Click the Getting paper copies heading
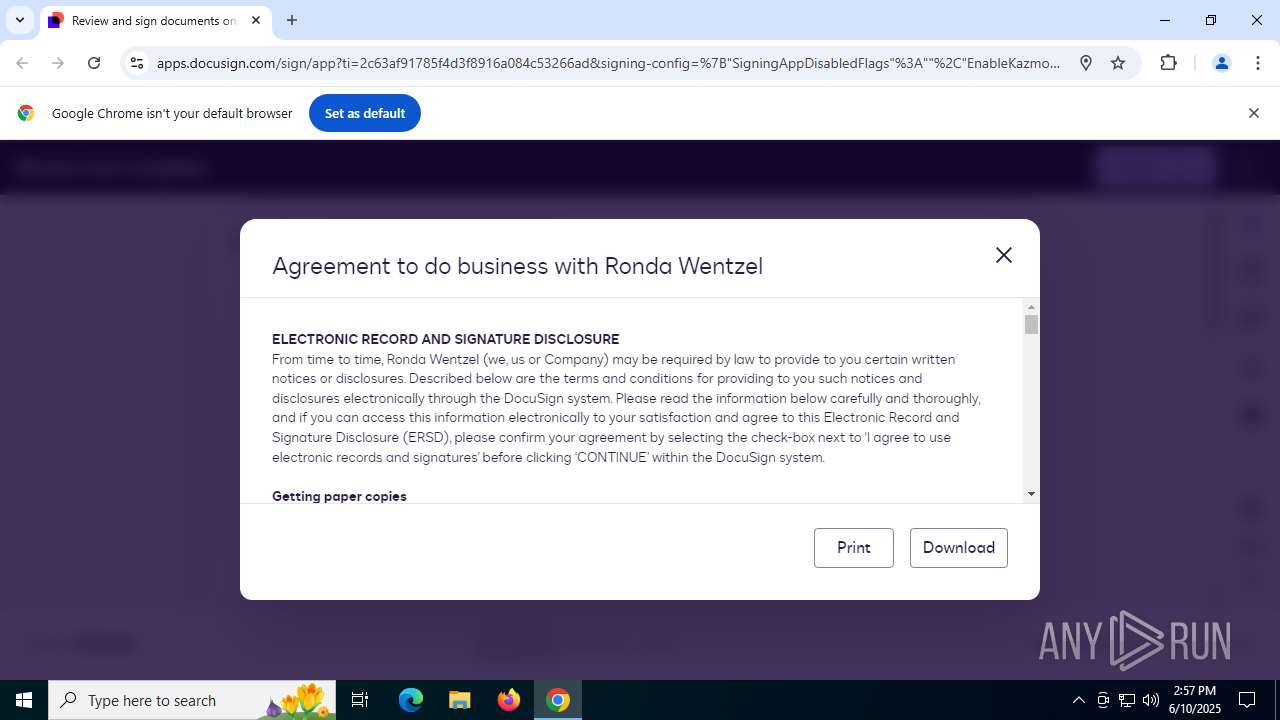 pos(339,496)
